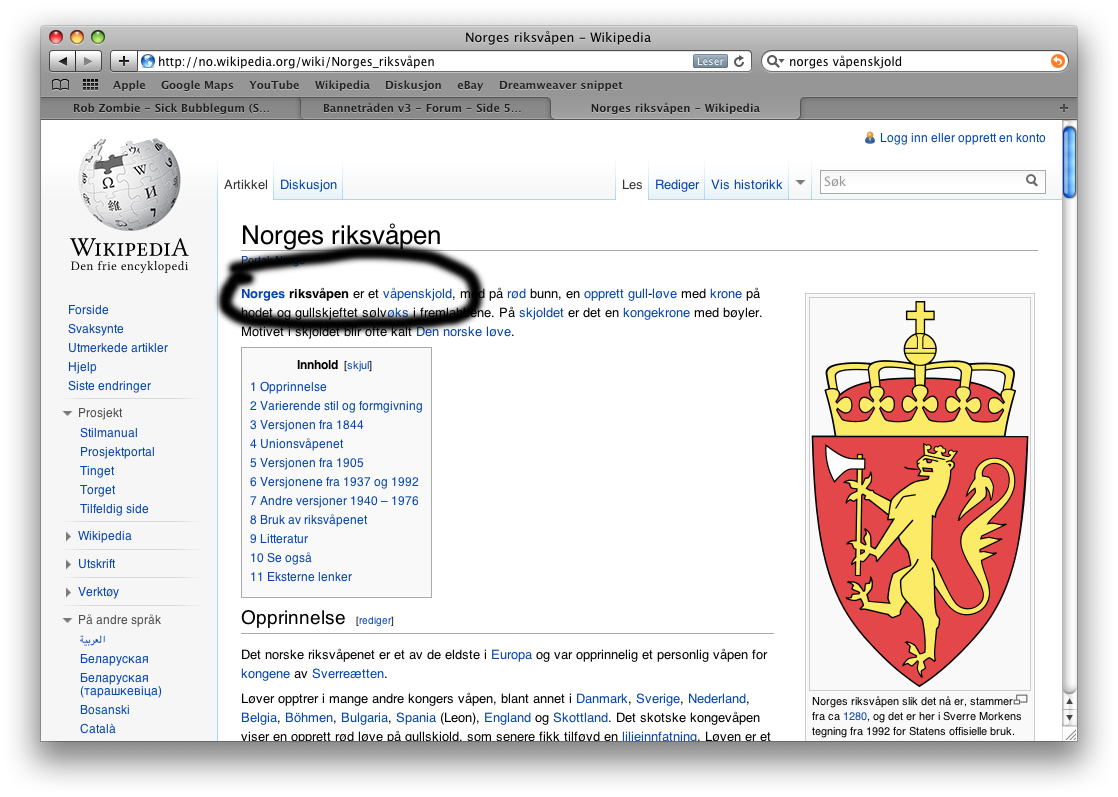The width and height of the screenshot is (1118, 797).
Task: Open the more actions dropdown arrow
Action: tap(800, 183)
